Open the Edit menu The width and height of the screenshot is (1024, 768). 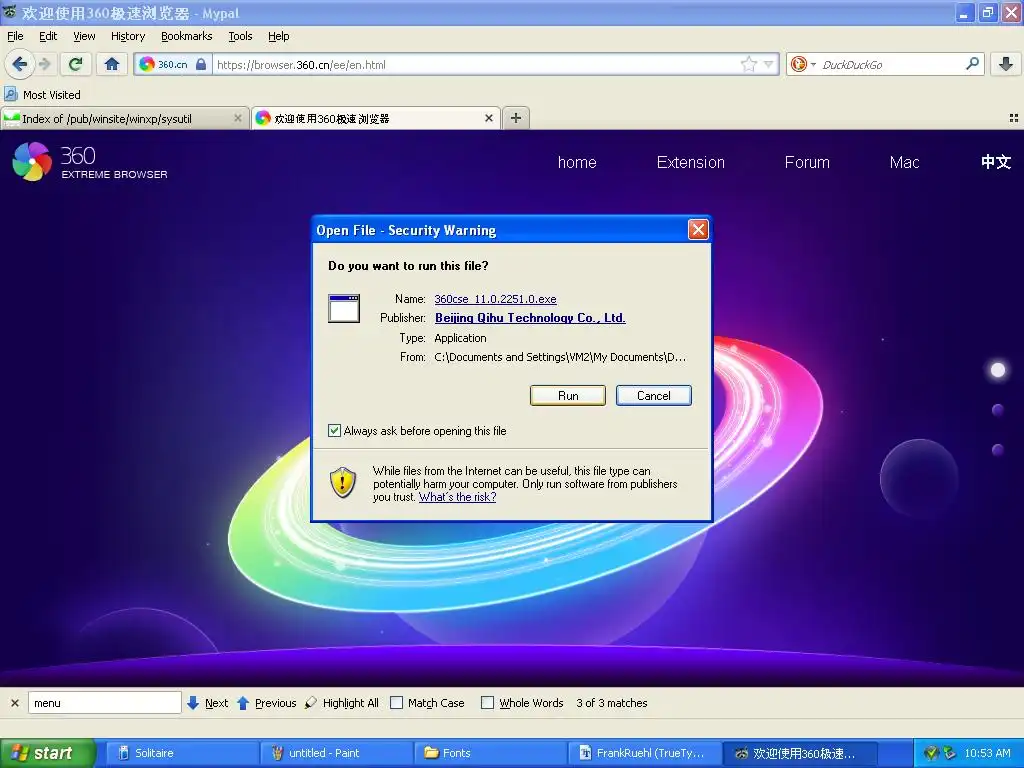[x=48, y=36]
